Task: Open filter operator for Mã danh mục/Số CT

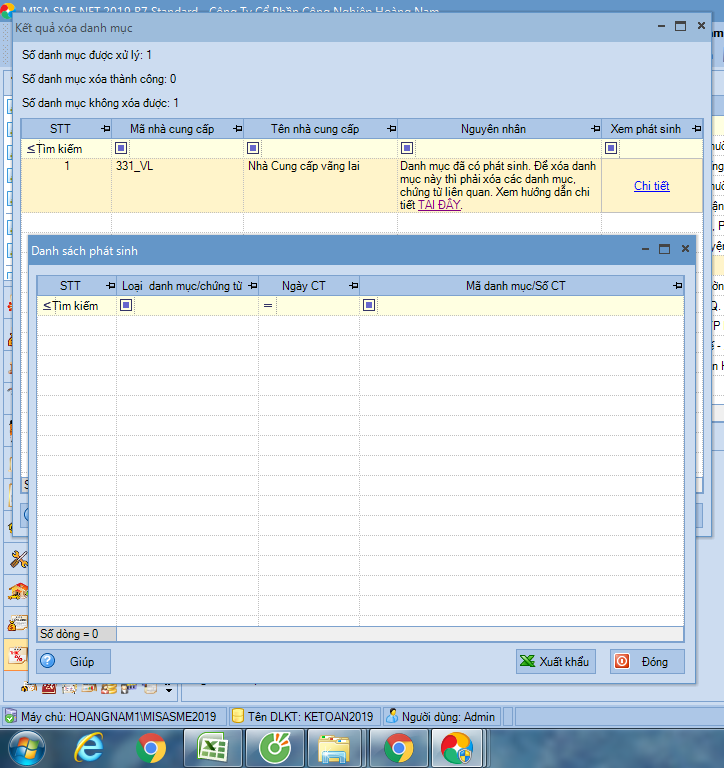Action: click(x=369, y=305)
